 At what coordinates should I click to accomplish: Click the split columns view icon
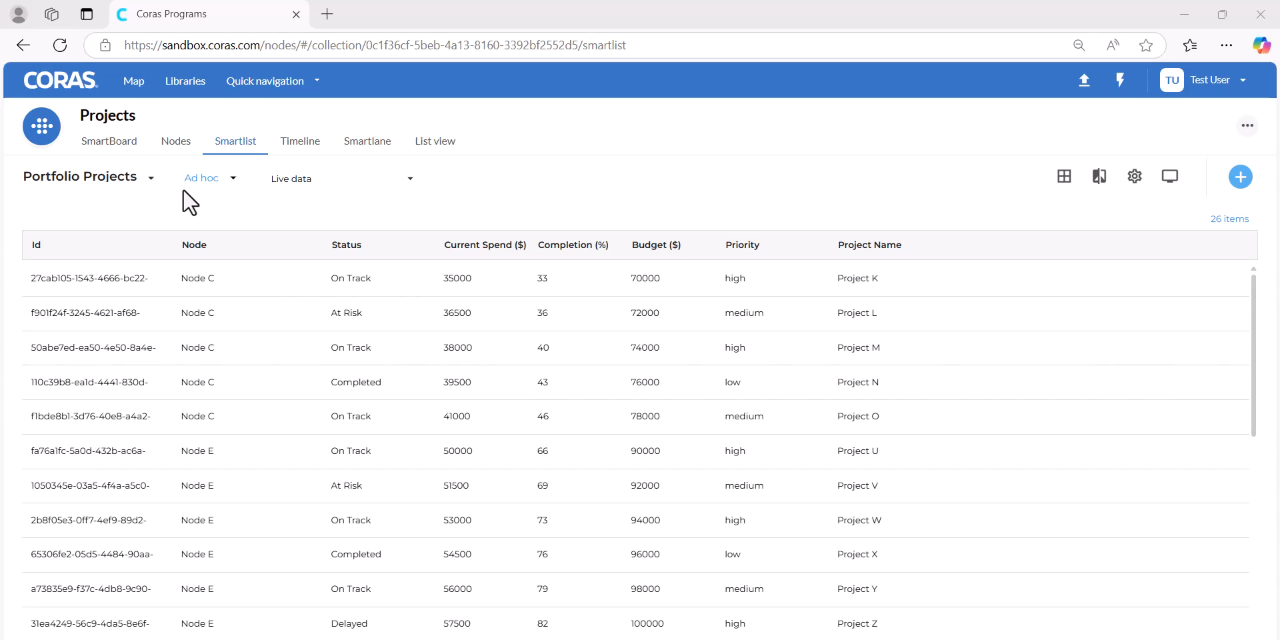click(1099, 176)
